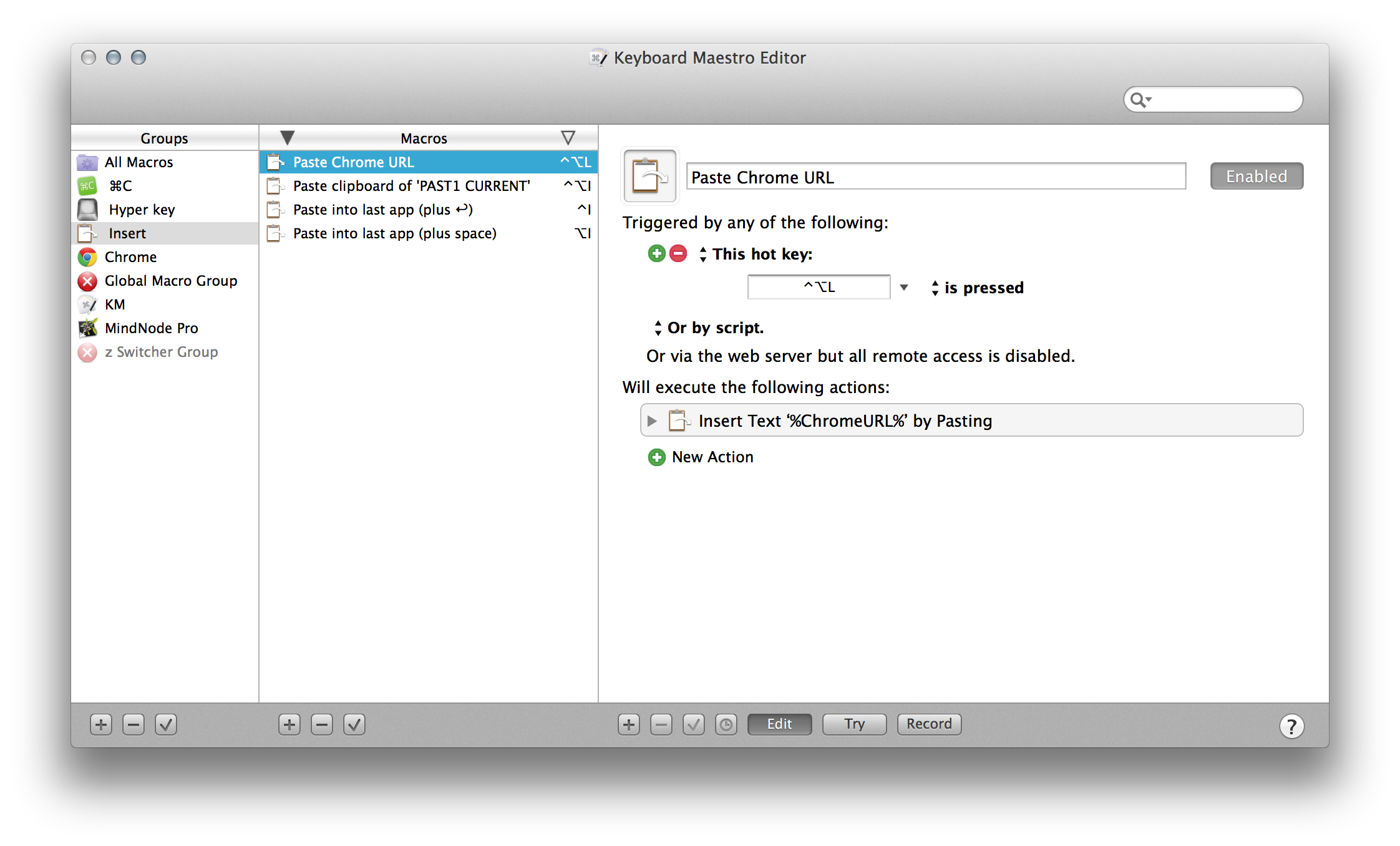Delete the selected macro
The height and width of the screenshot is (846, 1400).
pyautogui.click(x=322, y=724)
